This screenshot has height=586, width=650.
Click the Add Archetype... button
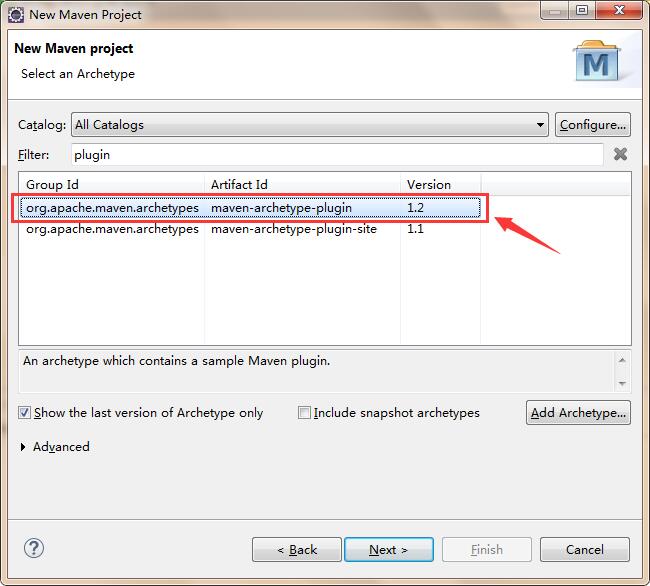(x=578, y=413)
